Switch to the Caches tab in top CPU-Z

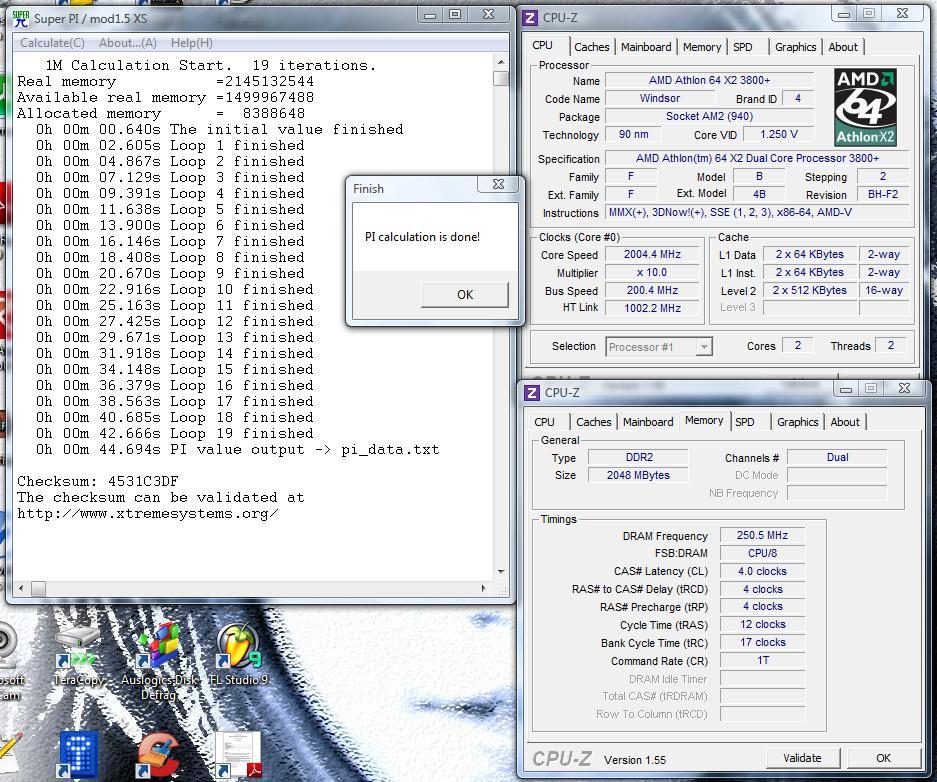592,47
